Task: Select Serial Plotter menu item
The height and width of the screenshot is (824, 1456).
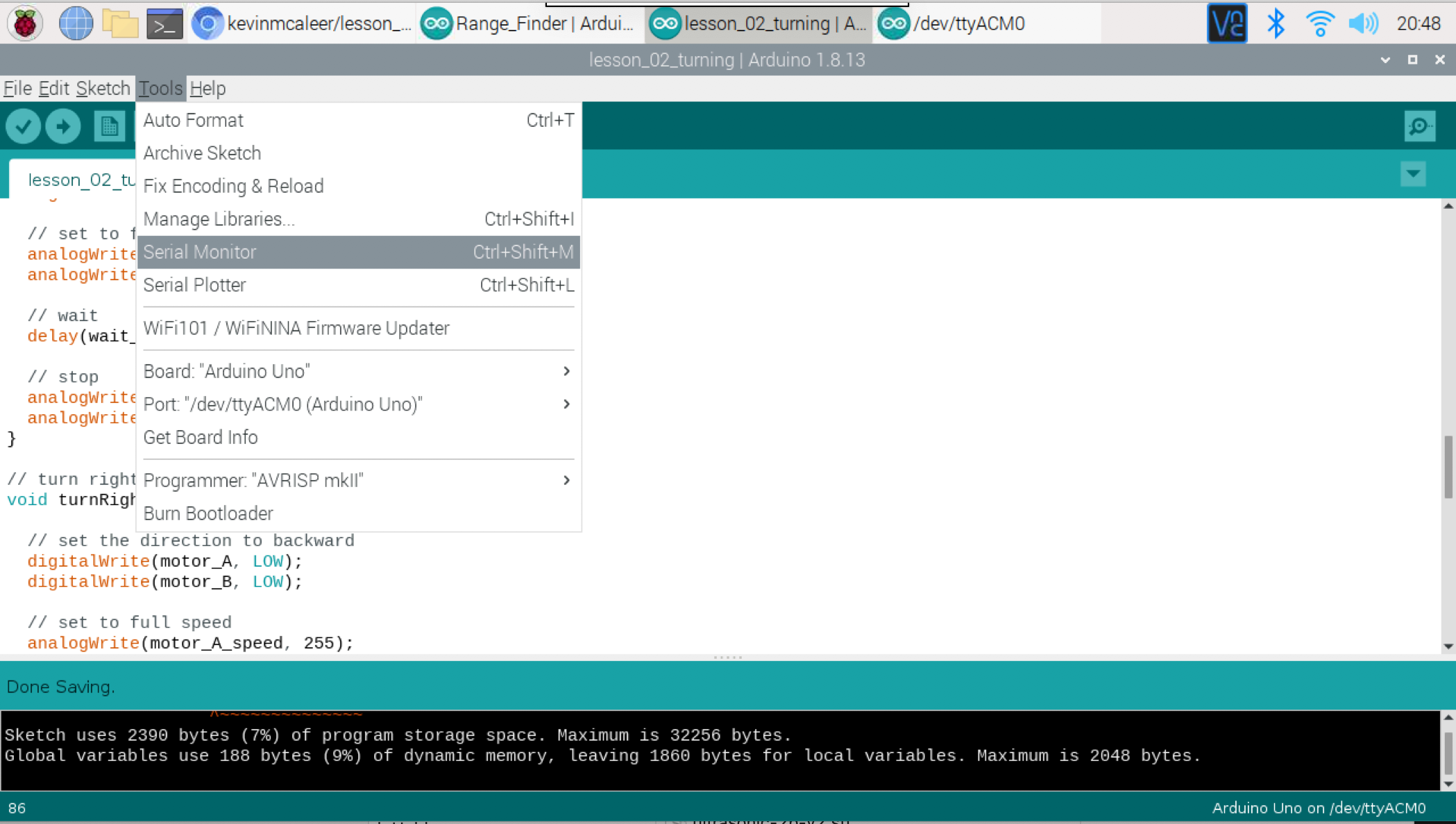Action: (359, 285)
